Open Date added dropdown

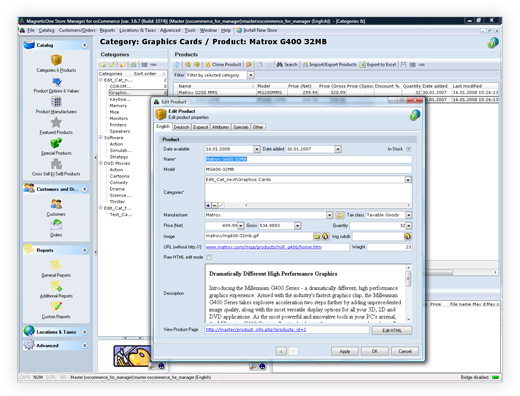tap(338, 149)
